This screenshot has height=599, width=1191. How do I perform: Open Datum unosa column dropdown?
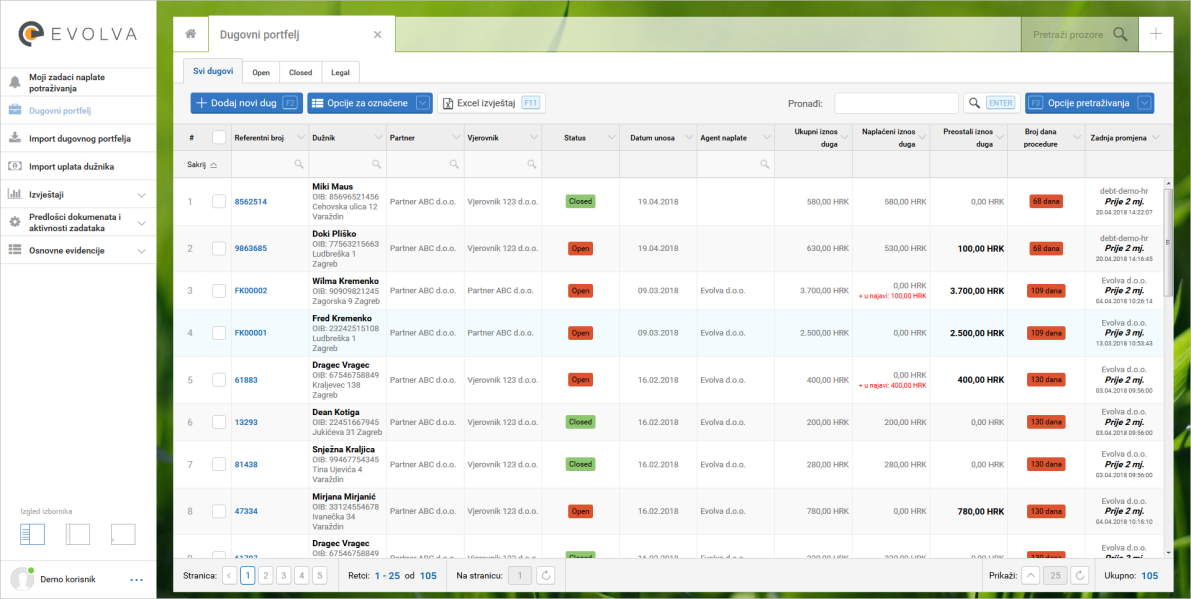(x=688, y=137)
